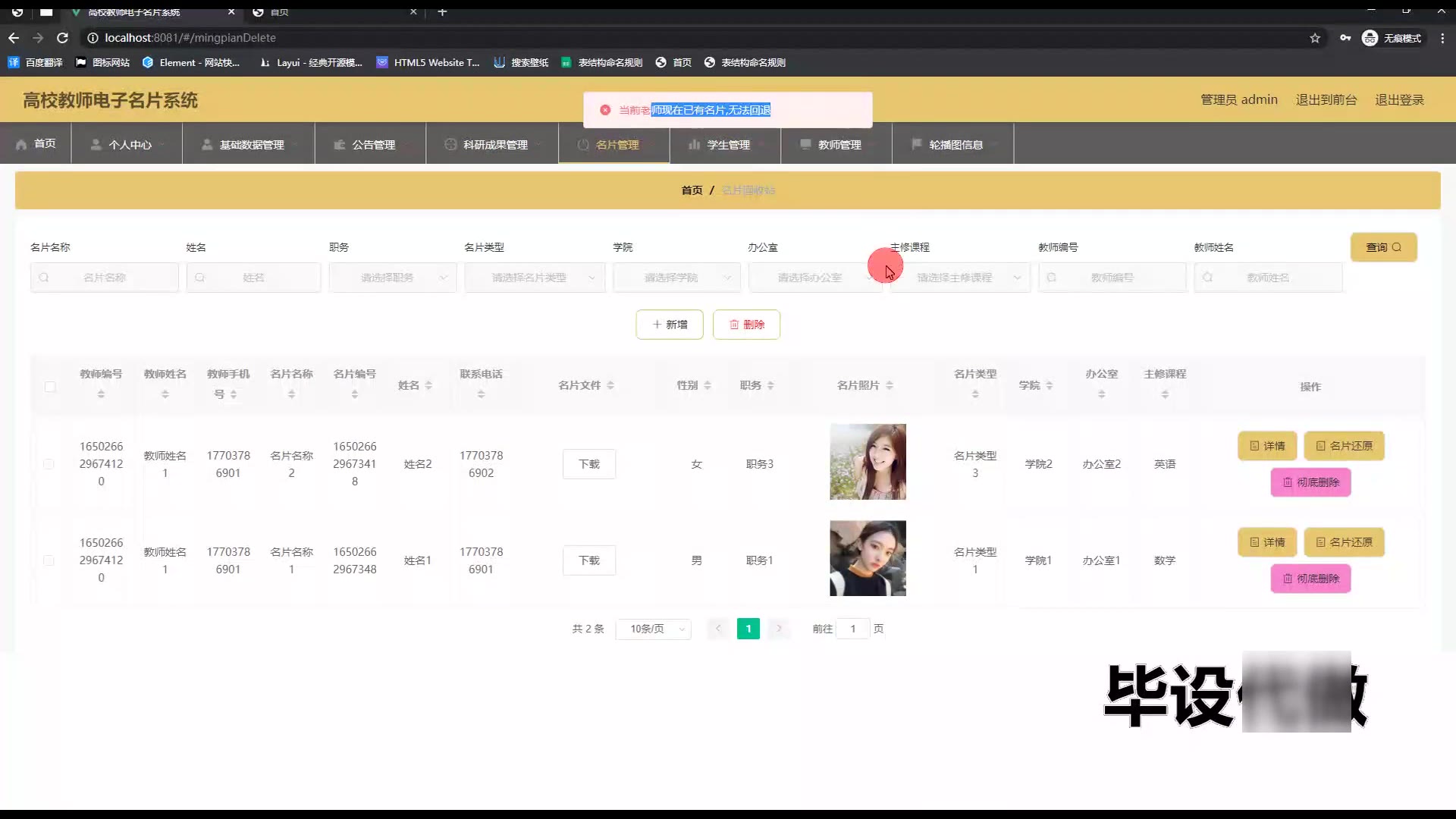Open the 学生管理 menu
This screenshot has width=1456, height=819.
(x=725, y=144)
